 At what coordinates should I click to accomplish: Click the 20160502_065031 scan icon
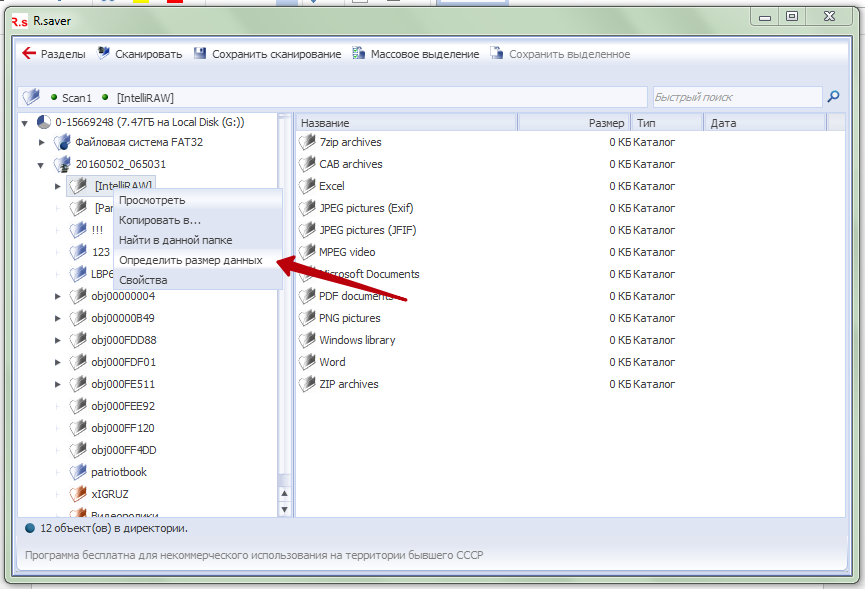coord(62,164)
